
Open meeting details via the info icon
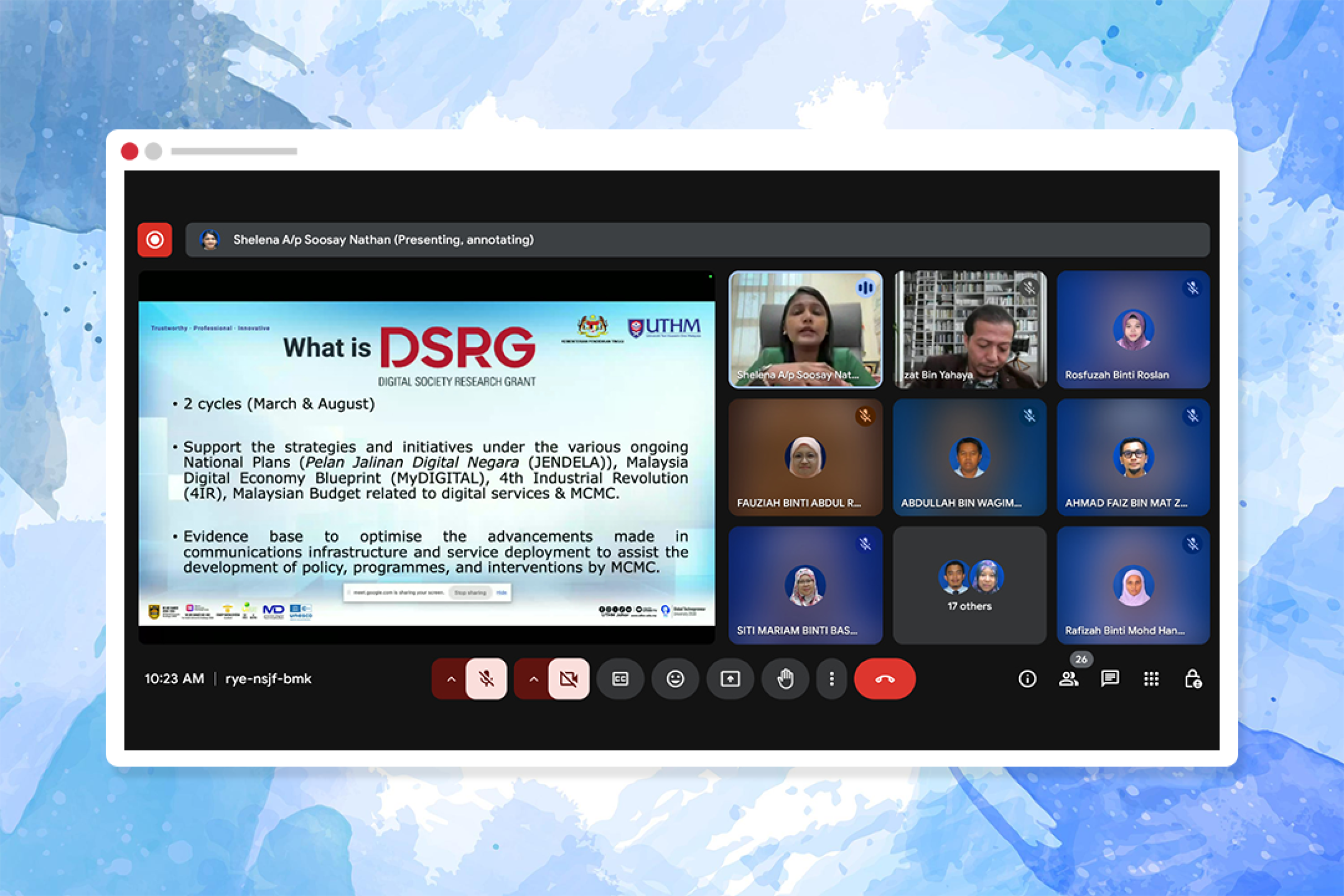point(1027,679)
